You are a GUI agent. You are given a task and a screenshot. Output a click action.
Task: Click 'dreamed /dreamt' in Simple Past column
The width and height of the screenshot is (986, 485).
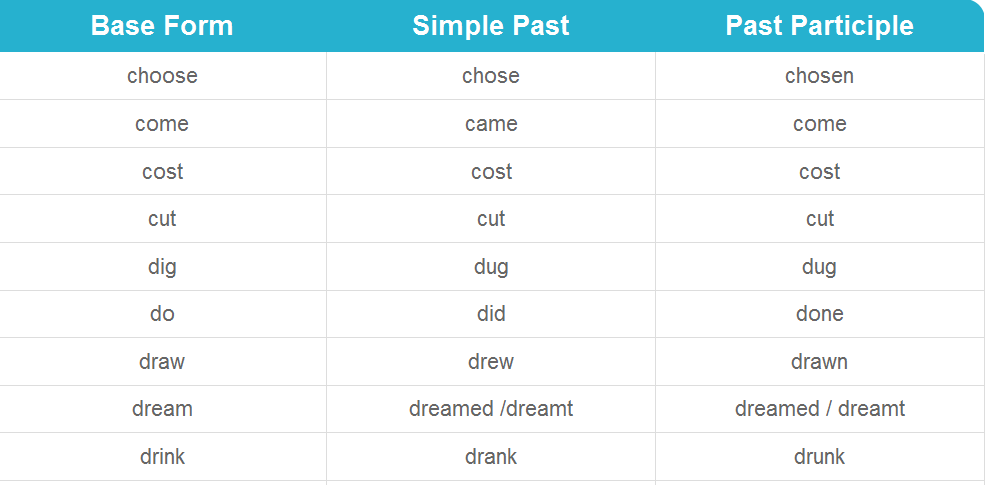pos(491,409)
